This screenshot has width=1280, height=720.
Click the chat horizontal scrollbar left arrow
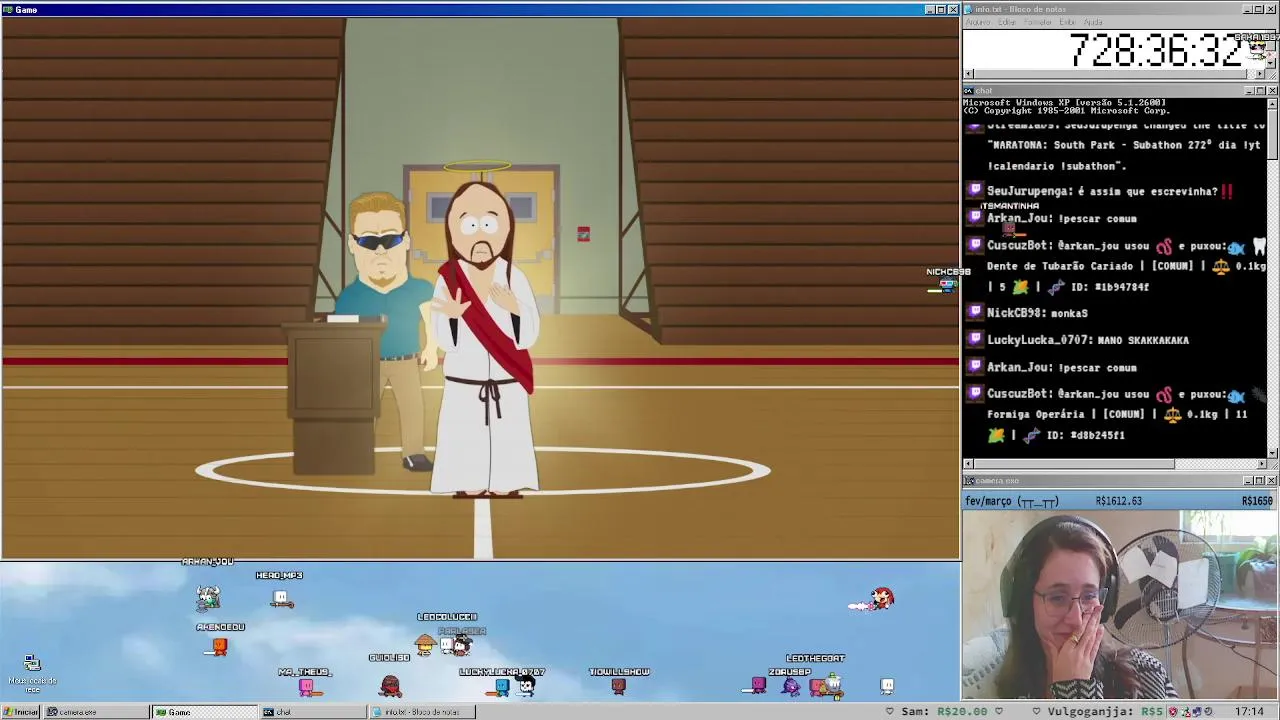pyautogui.click(x=967, y=464)
